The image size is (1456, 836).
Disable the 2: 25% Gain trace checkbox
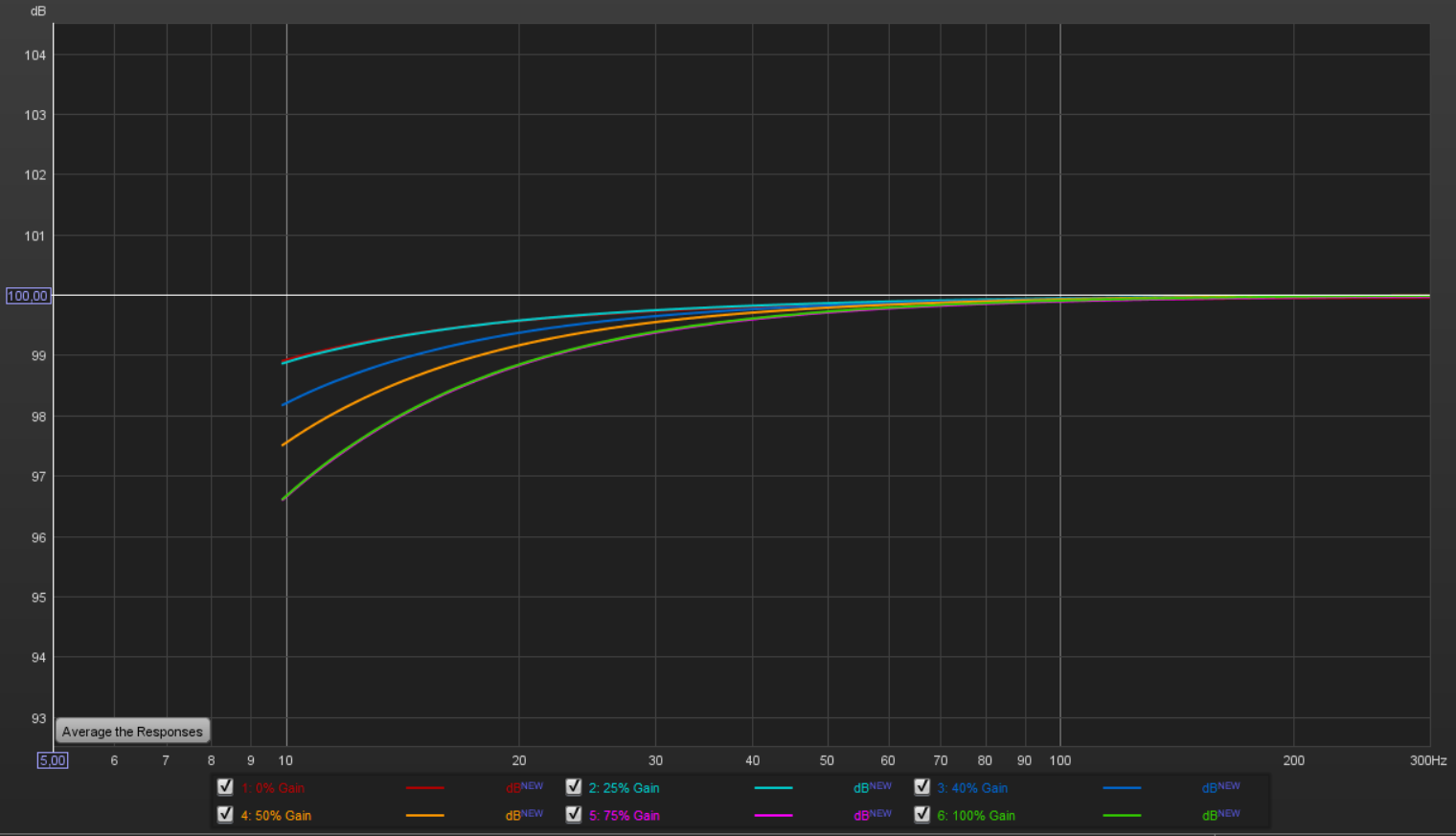point(574,786)
